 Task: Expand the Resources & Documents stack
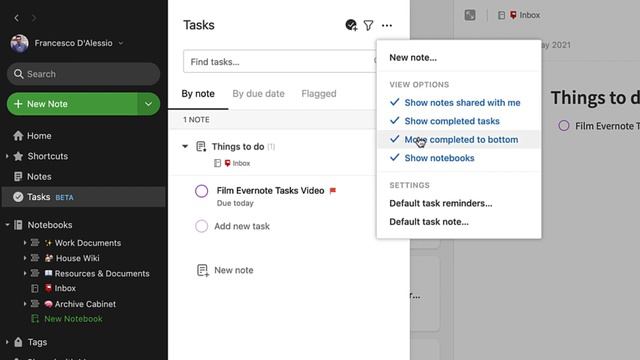point(24,273)
